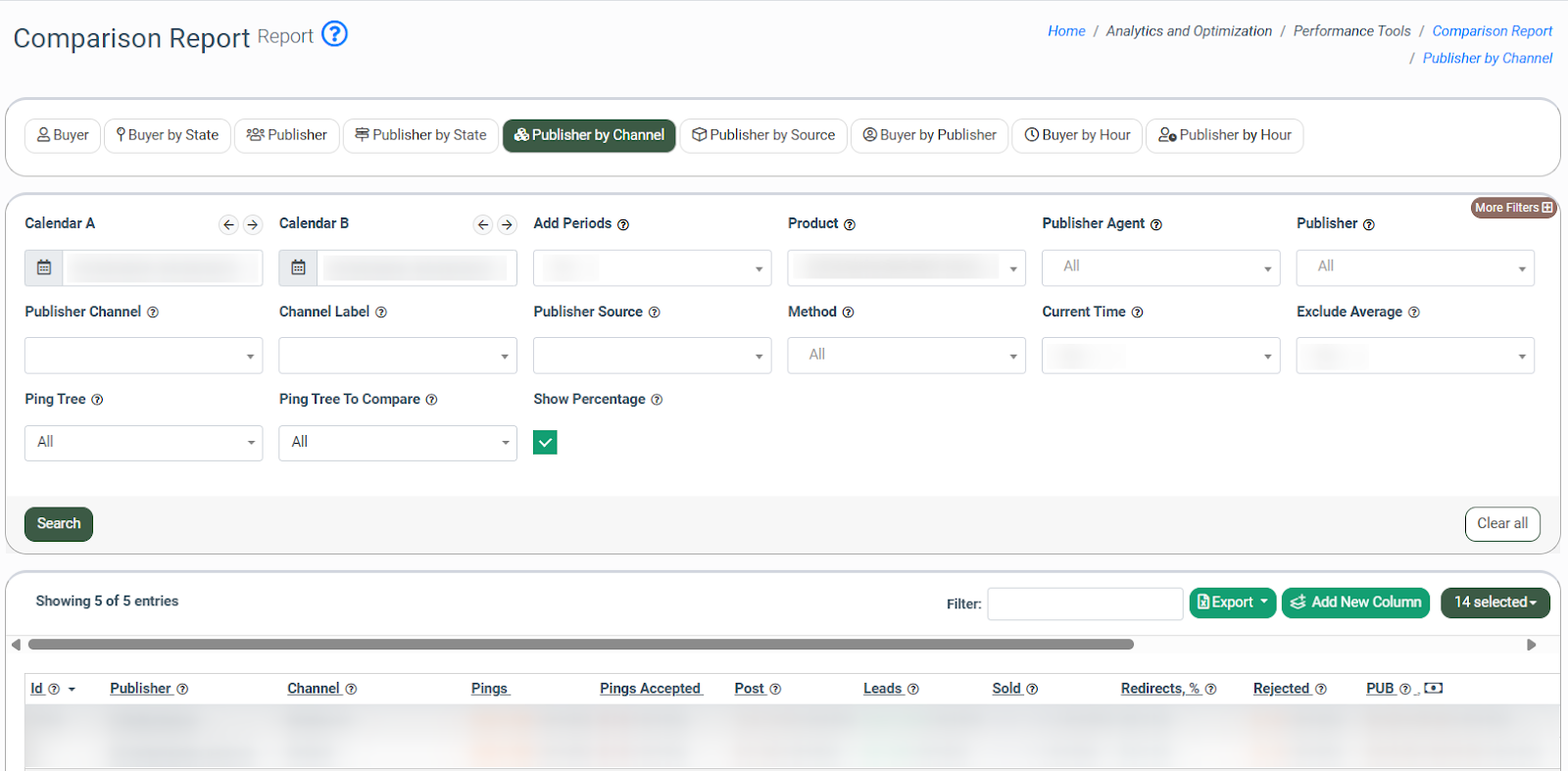Viewport: 1568px width, 771px height.
Task: Open the Ping Tree To Compare dropdown
Action: 397,443
